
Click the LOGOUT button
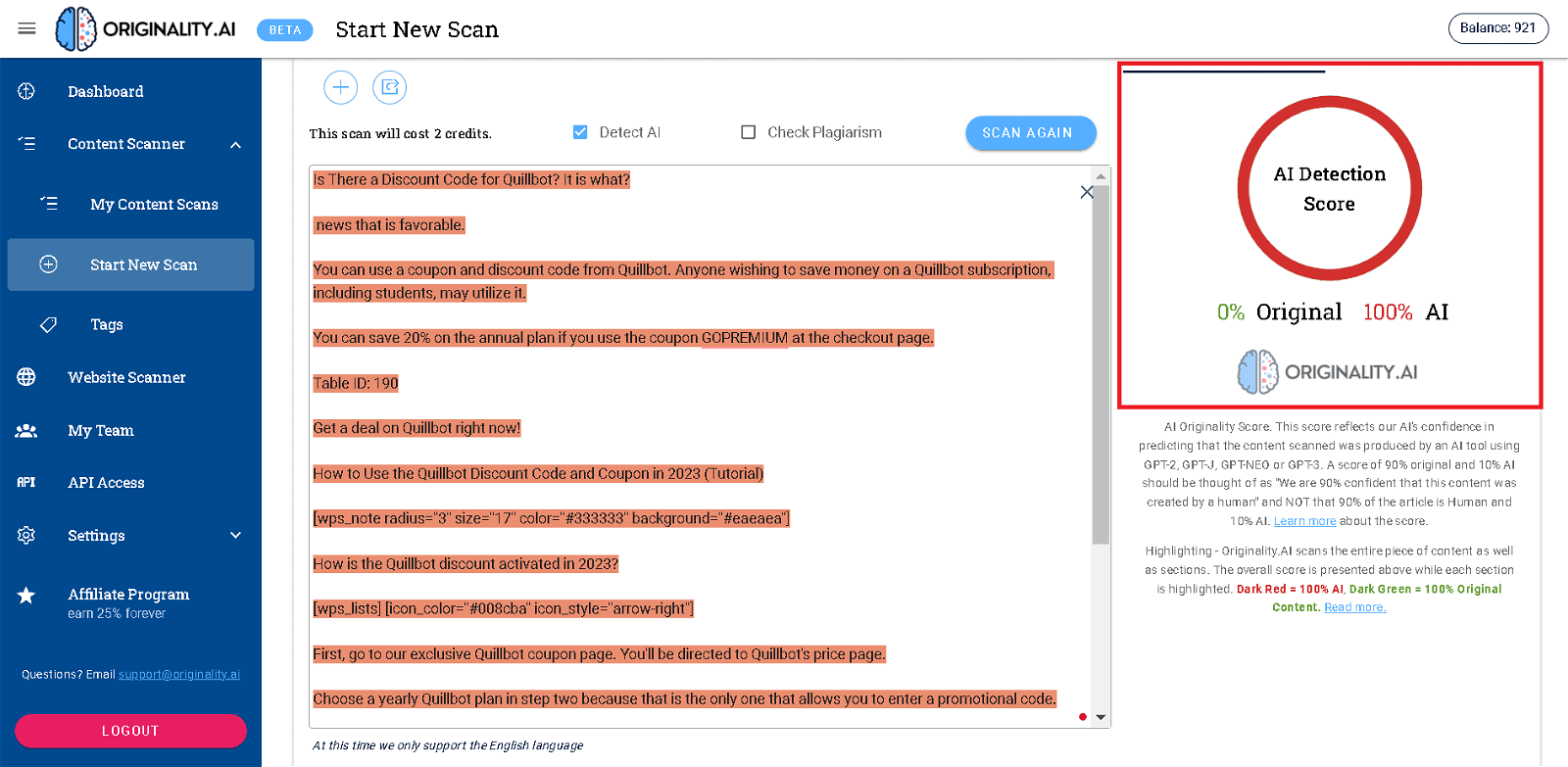coord(130,731)
